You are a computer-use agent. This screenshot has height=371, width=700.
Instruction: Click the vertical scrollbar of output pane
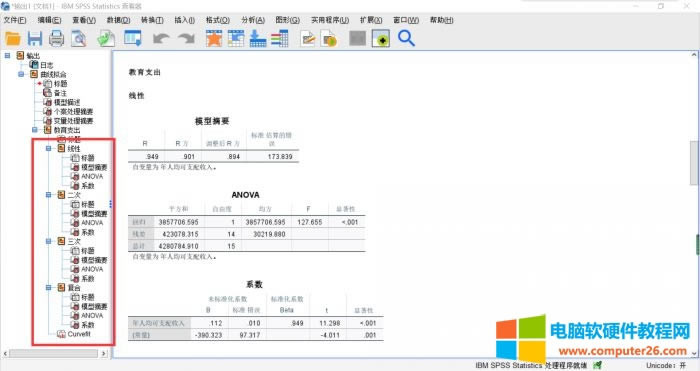pos(694,163)
